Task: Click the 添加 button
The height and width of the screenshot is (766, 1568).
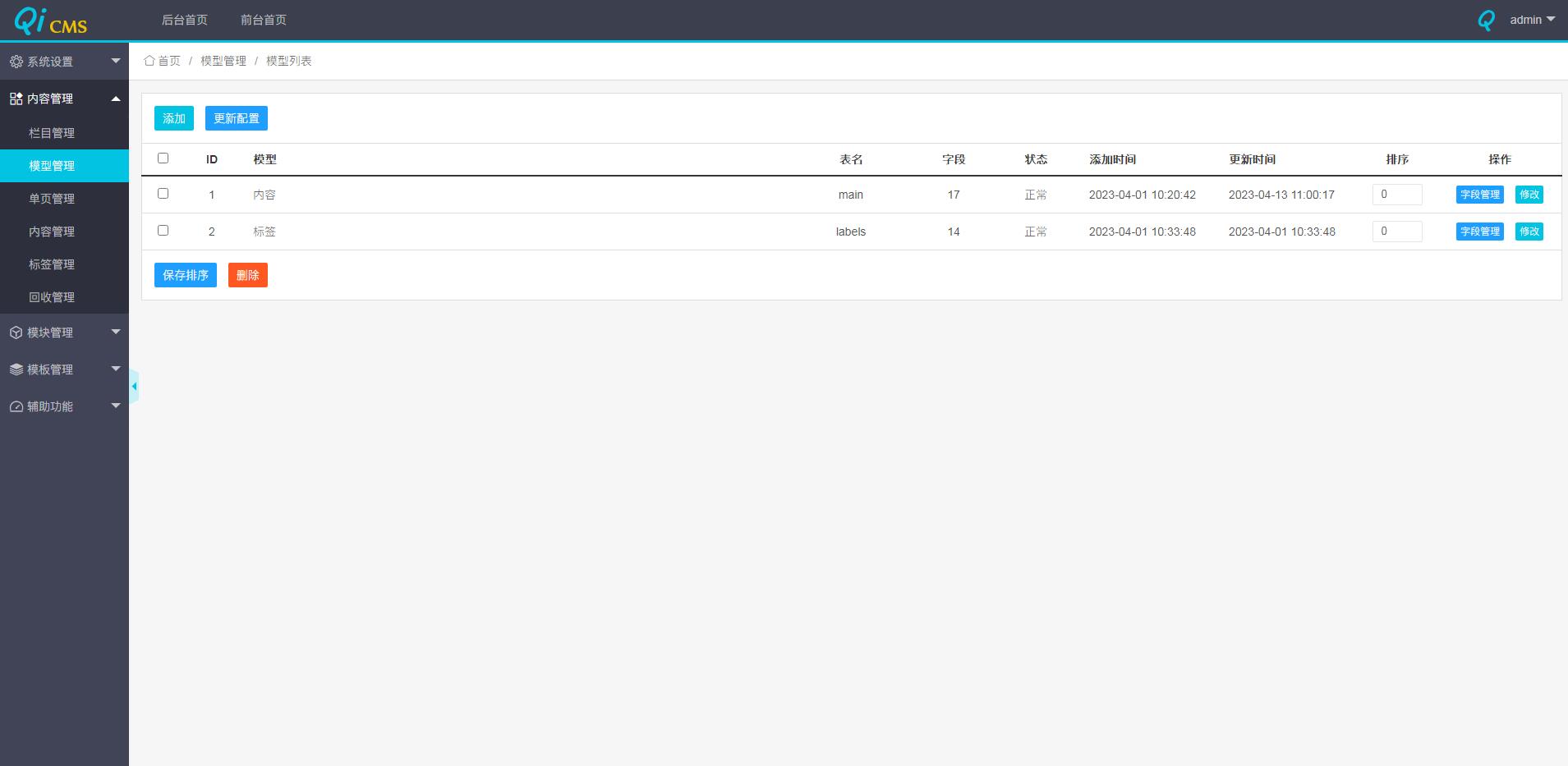Action: [x=174, y=118]
